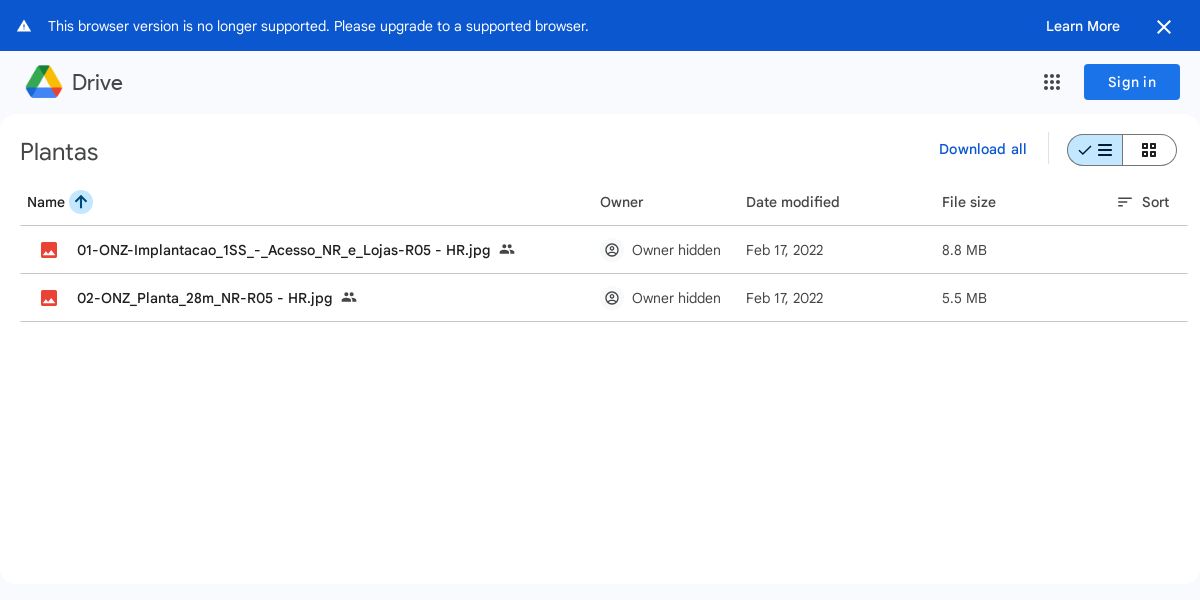Open the Sort options menu

pos(1143,202)
